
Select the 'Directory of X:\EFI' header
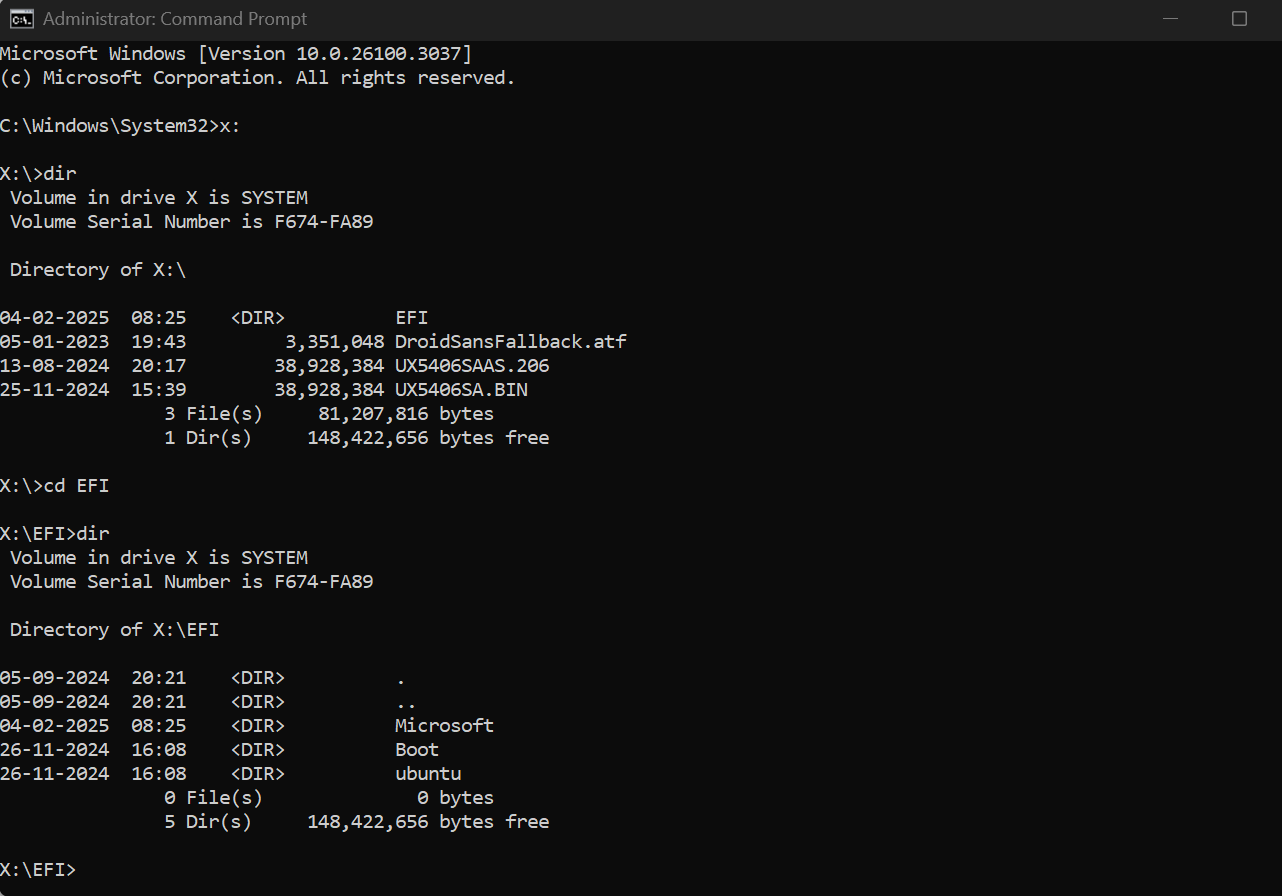[x=110, y=629]
